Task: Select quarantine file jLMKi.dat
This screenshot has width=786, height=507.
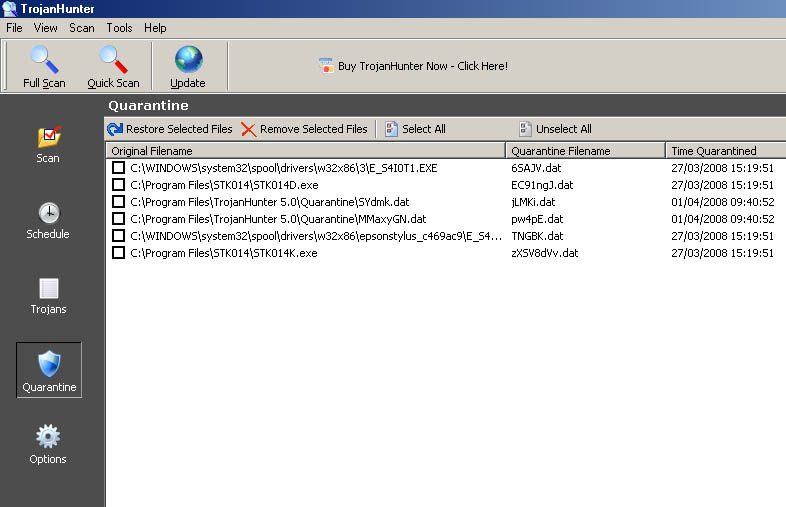Action: coord(533,202)
